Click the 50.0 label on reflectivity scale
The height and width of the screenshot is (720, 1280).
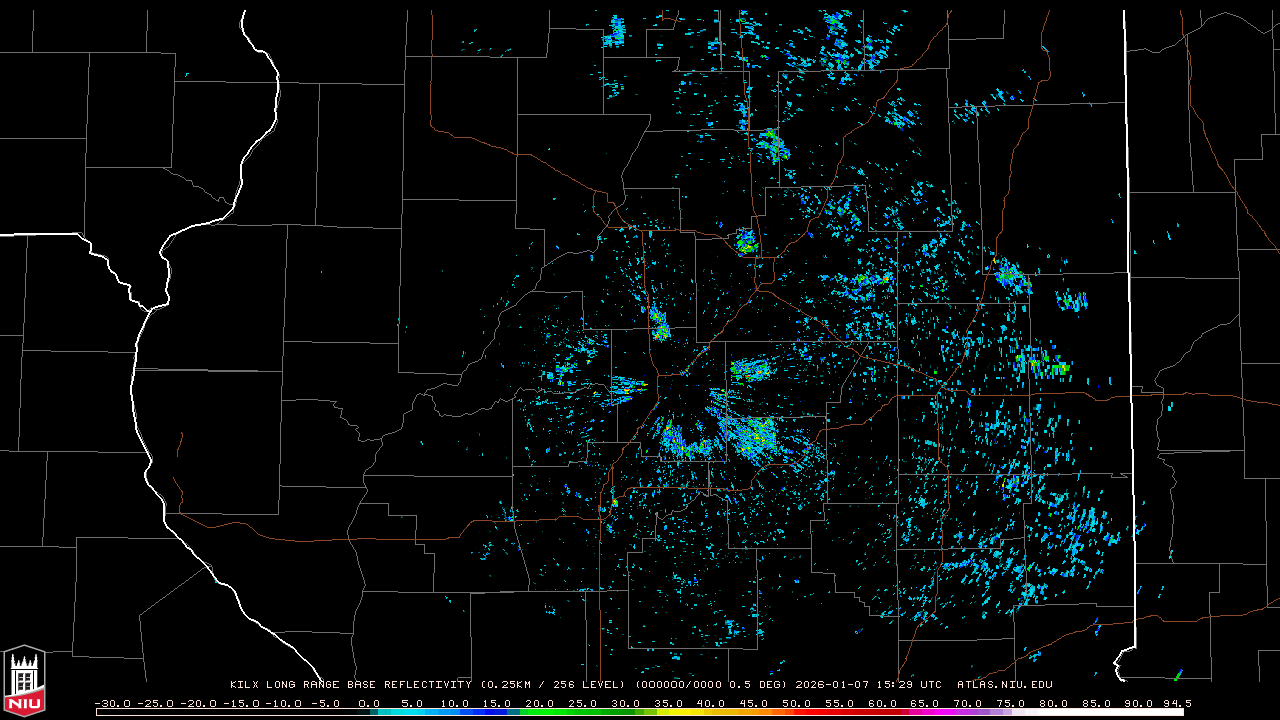[x=797, y=703]
